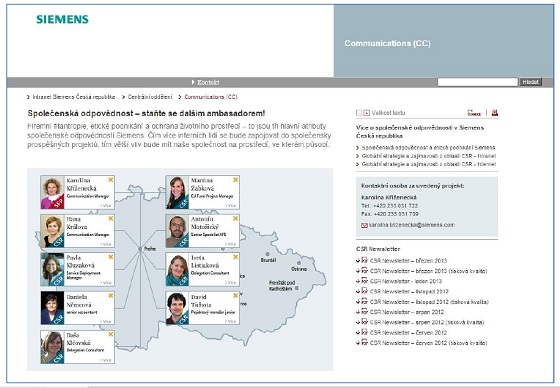Close Daša Klčovská card
The image size is (560, 388).
pyautogui.click(x=111, y=334)
